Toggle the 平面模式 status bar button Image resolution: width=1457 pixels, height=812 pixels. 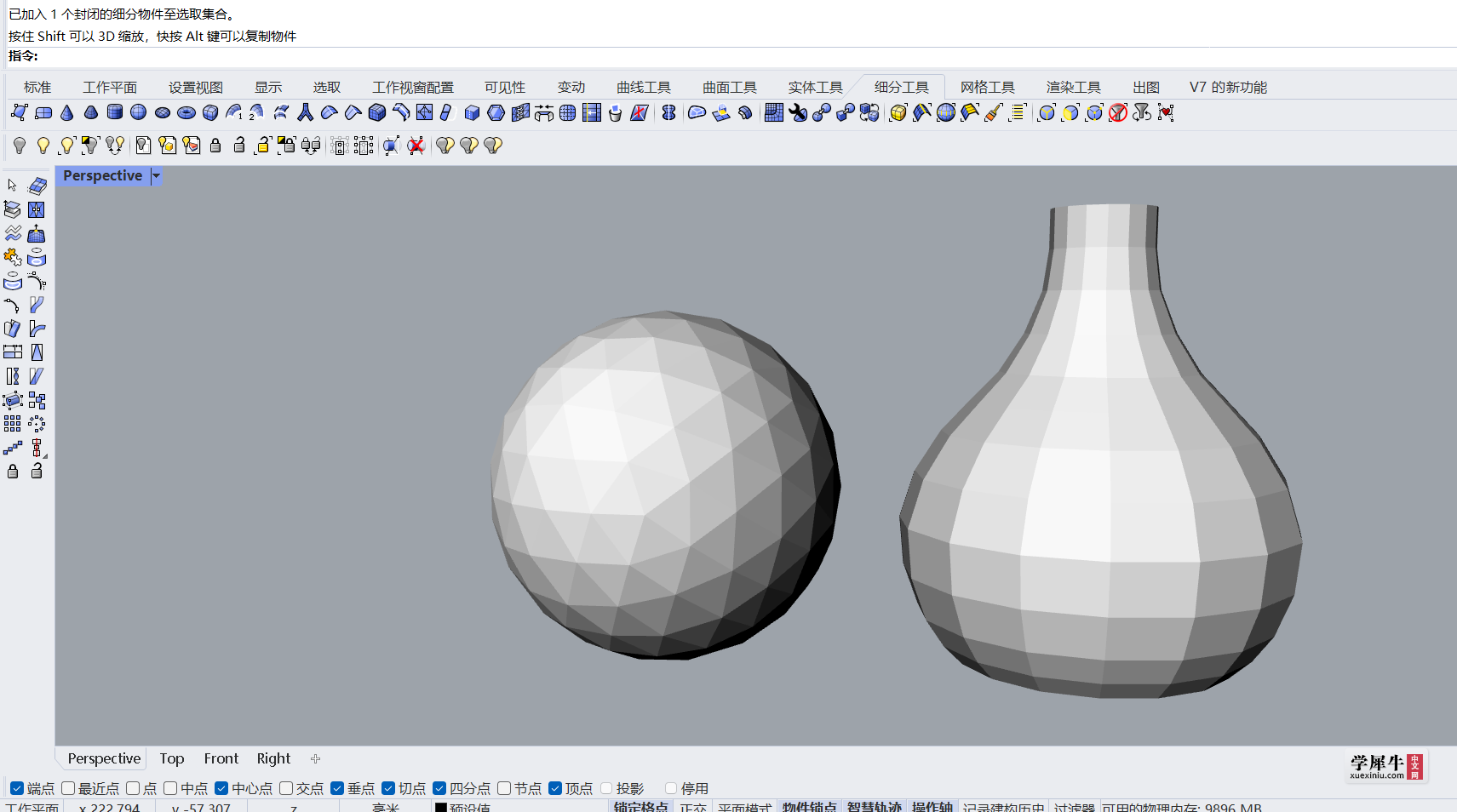click(x=744, y=807)
